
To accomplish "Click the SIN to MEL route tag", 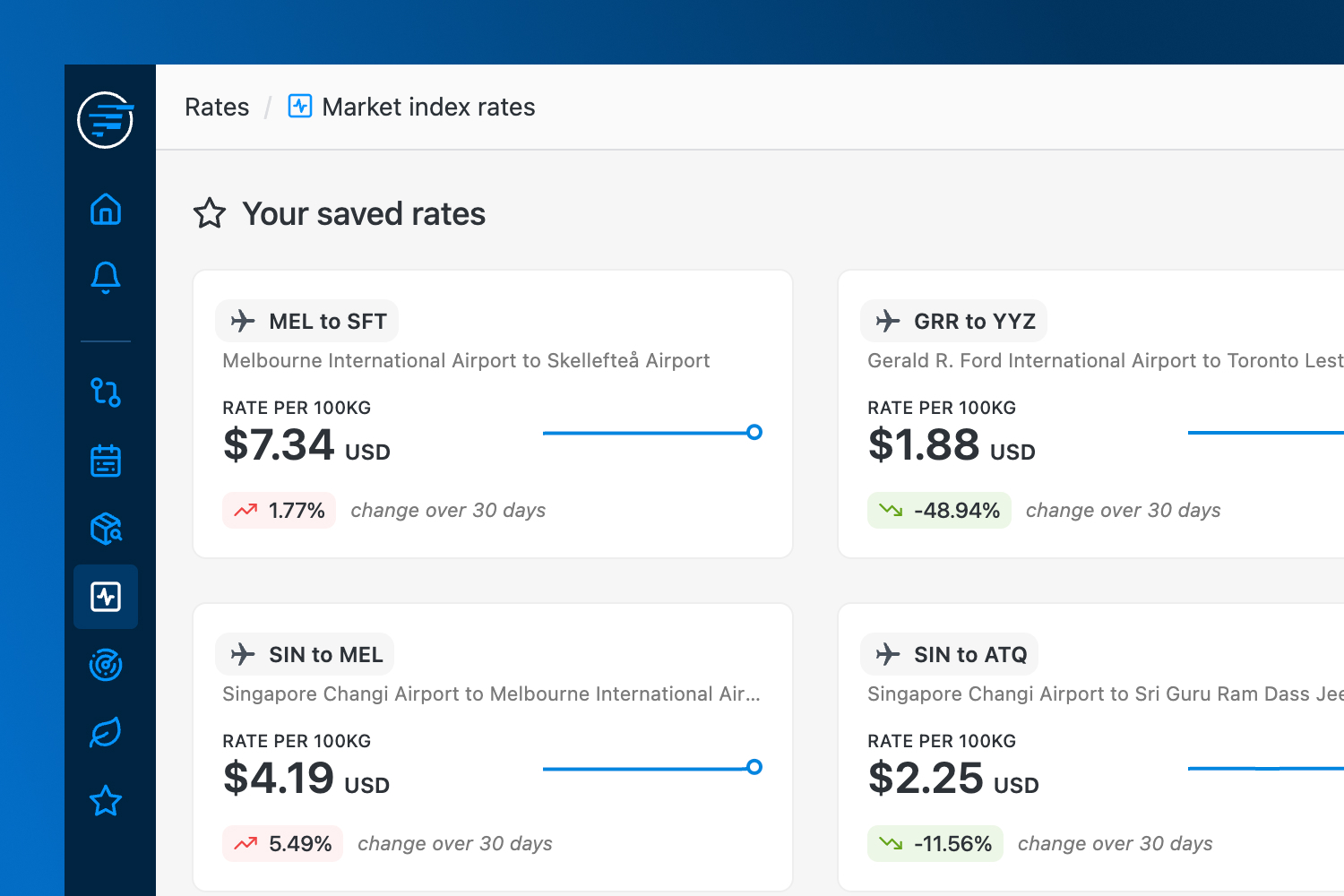I will [305, 654].
